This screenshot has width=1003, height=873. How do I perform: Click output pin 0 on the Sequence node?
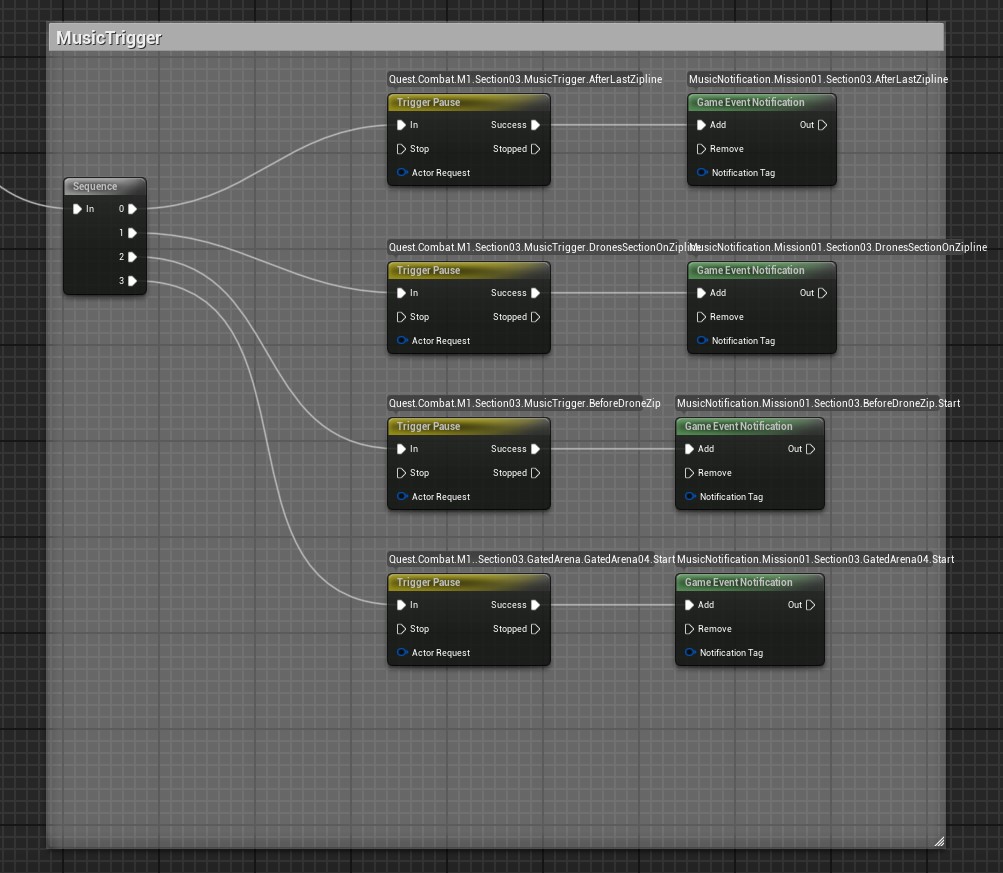(132, 209)
